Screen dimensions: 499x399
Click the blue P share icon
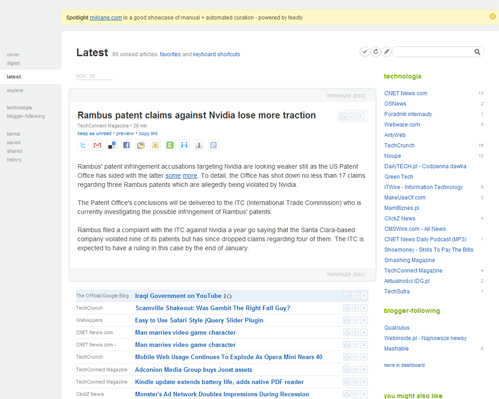(x=213, y=145)
